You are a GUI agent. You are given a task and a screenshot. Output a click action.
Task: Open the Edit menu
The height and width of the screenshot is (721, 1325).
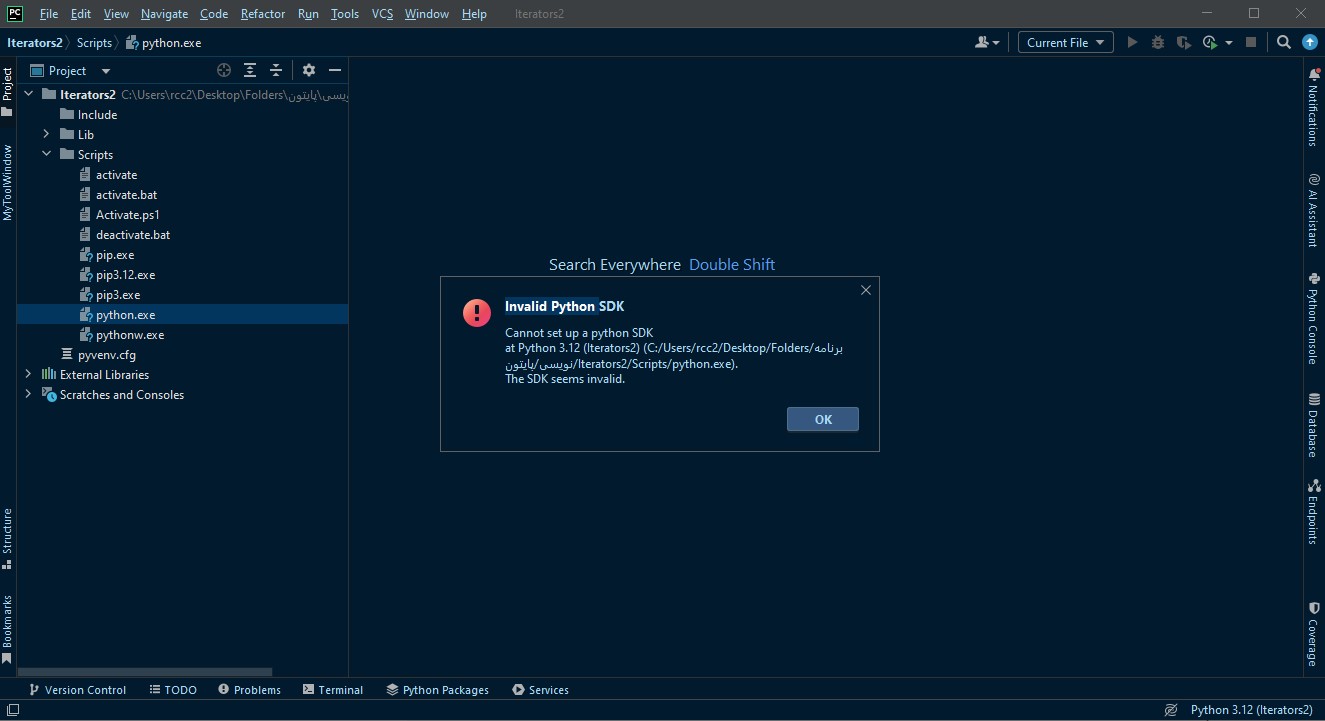coord(81,14)
